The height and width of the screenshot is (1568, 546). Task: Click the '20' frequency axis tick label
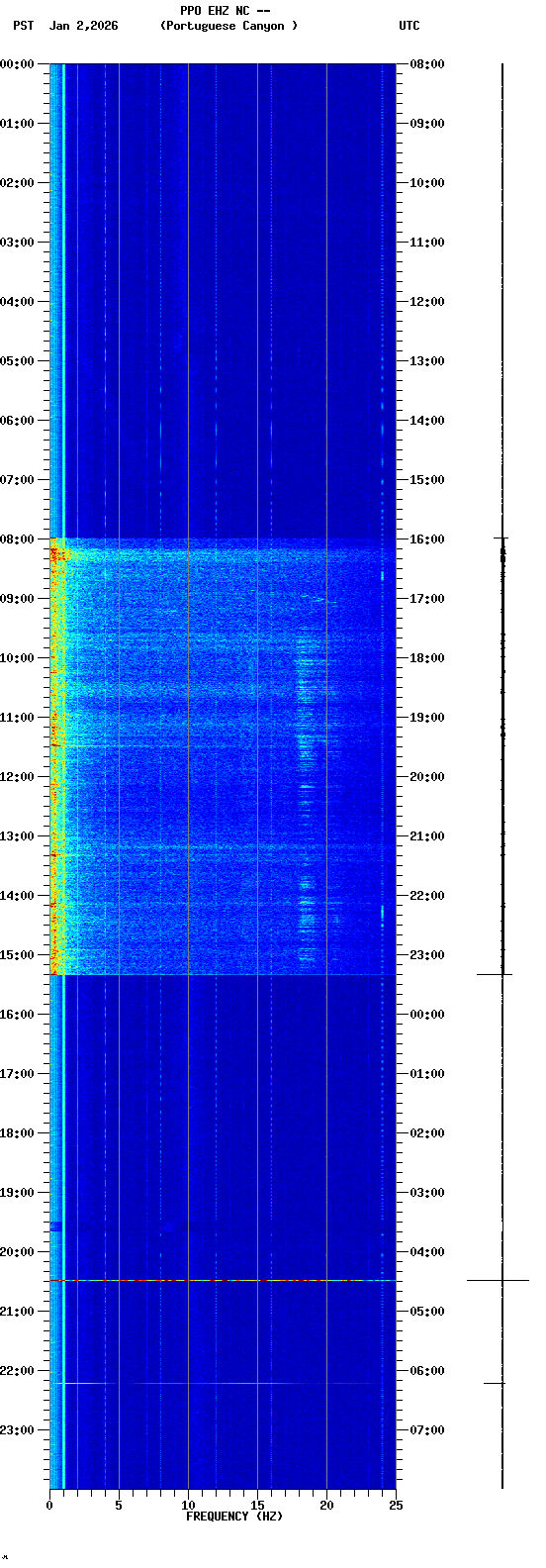326,1506
